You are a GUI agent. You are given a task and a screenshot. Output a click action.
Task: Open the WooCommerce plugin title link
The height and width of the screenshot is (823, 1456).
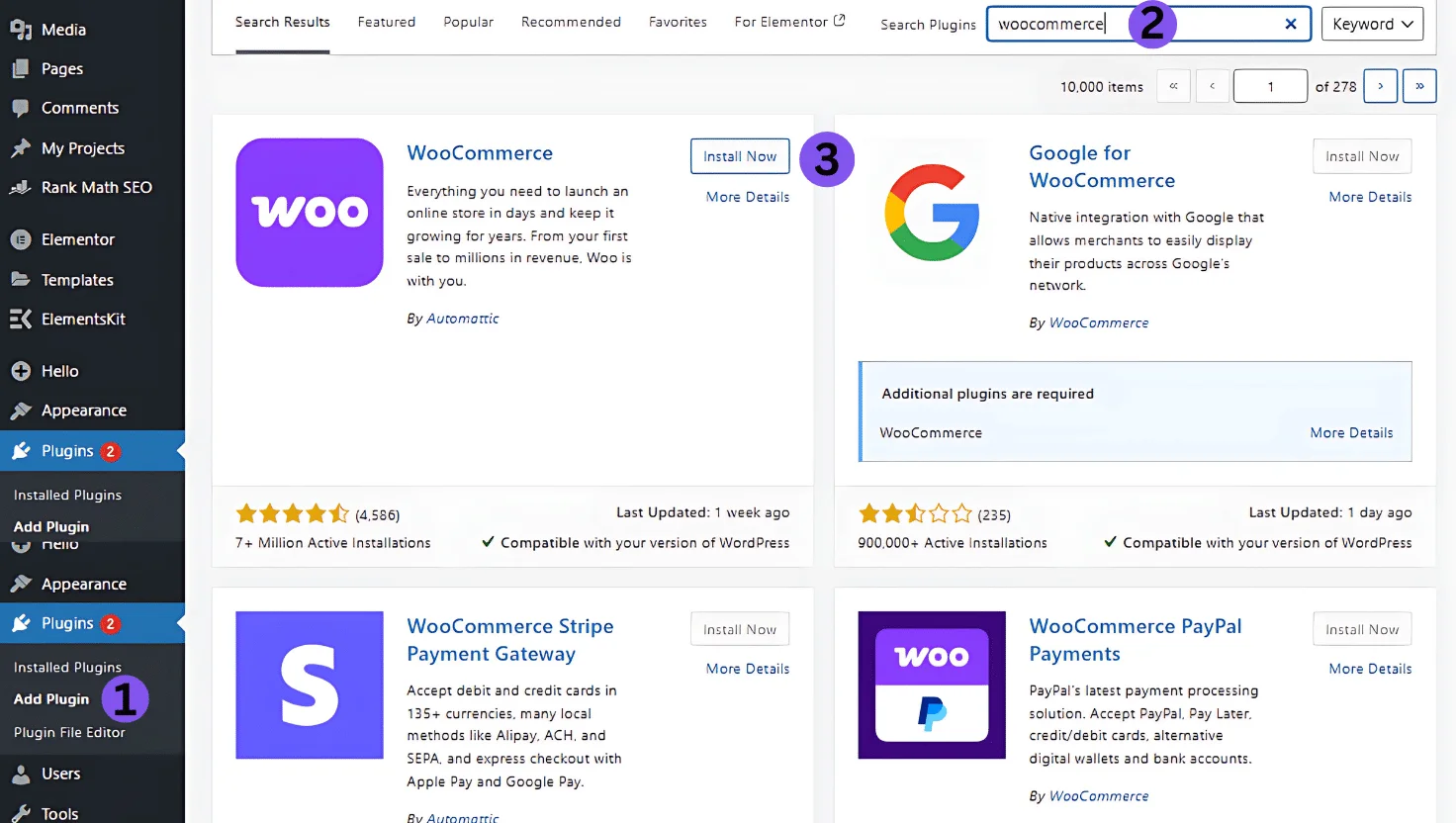[x=480, y=153]
